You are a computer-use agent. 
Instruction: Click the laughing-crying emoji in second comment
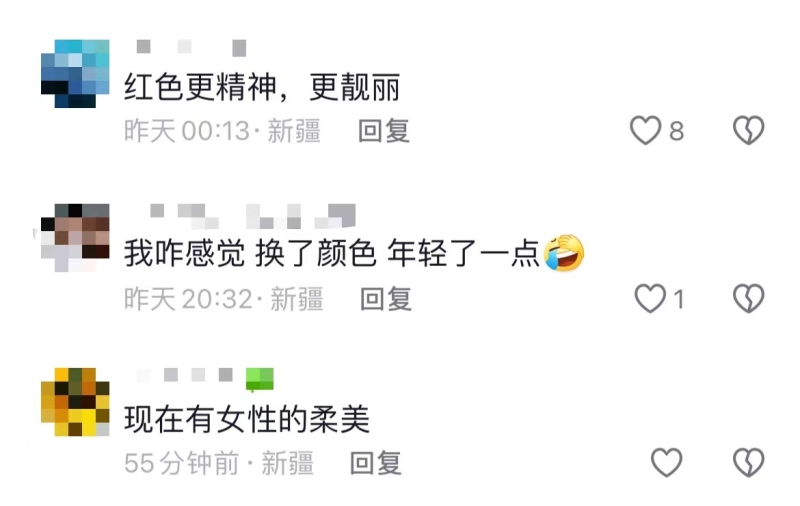[x=564, y=254]
